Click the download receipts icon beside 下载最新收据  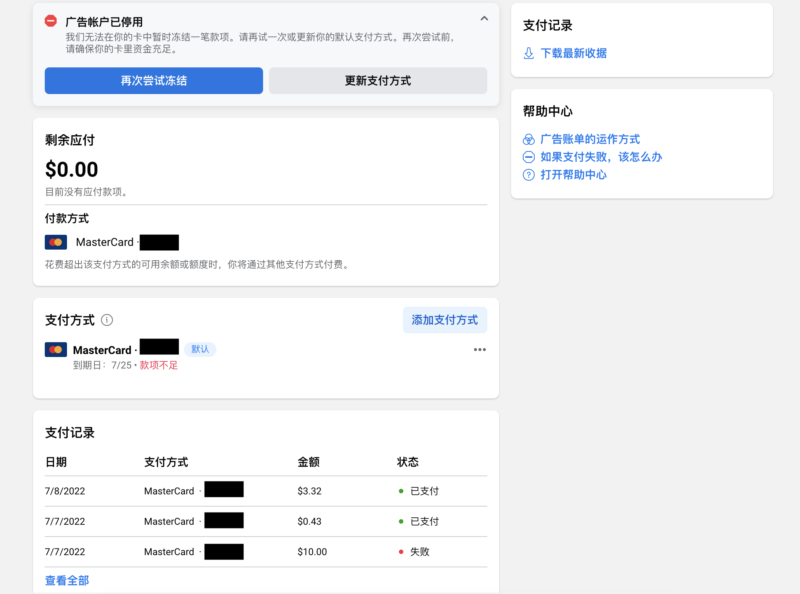coord(528,52)
